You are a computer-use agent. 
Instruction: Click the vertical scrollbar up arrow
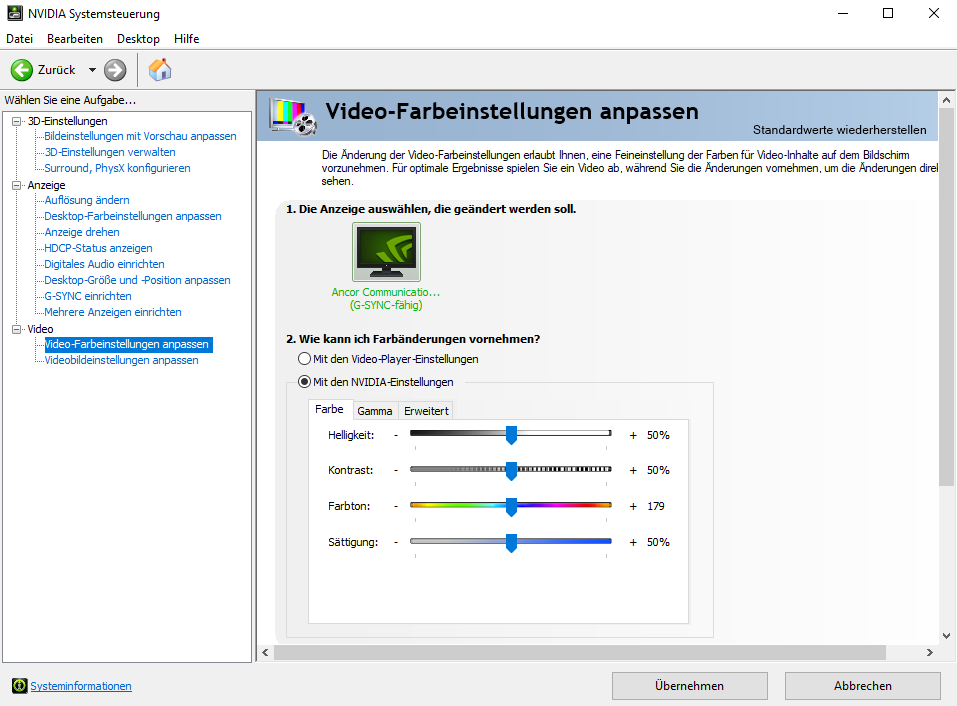click(x=947, y=100)
